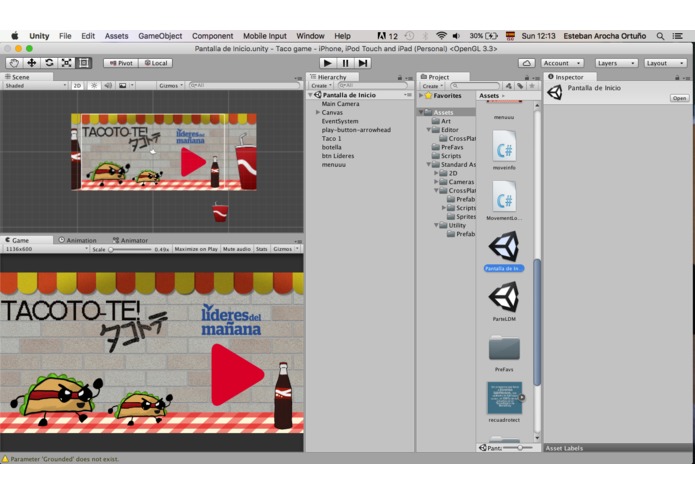Toggle 2D mode in Scene view
The height and width of the screenshot is (494, 695).
tap(77, 86)
